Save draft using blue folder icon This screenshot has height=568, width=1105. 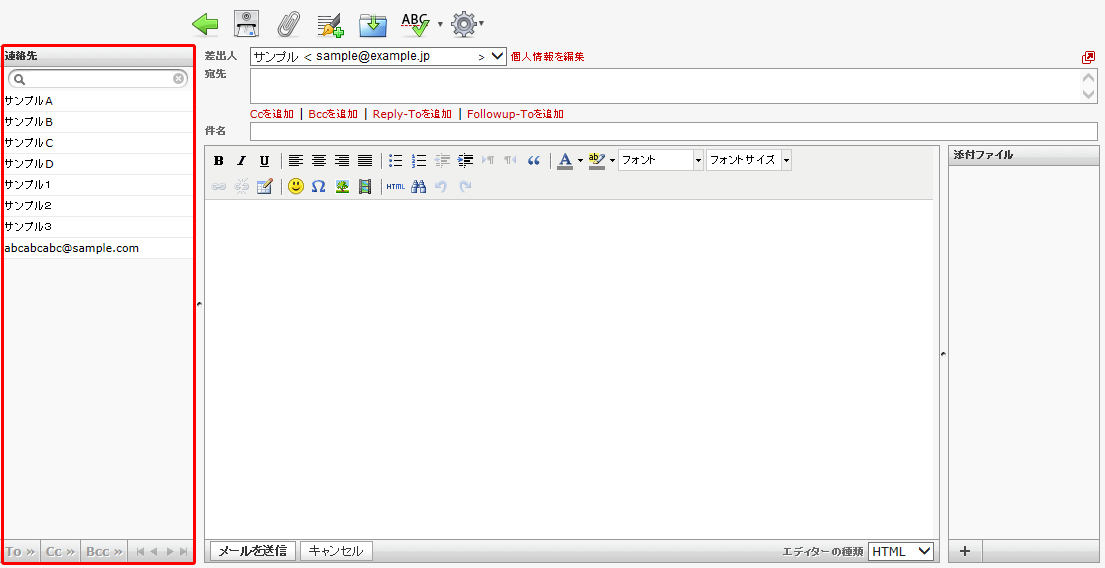373,23
